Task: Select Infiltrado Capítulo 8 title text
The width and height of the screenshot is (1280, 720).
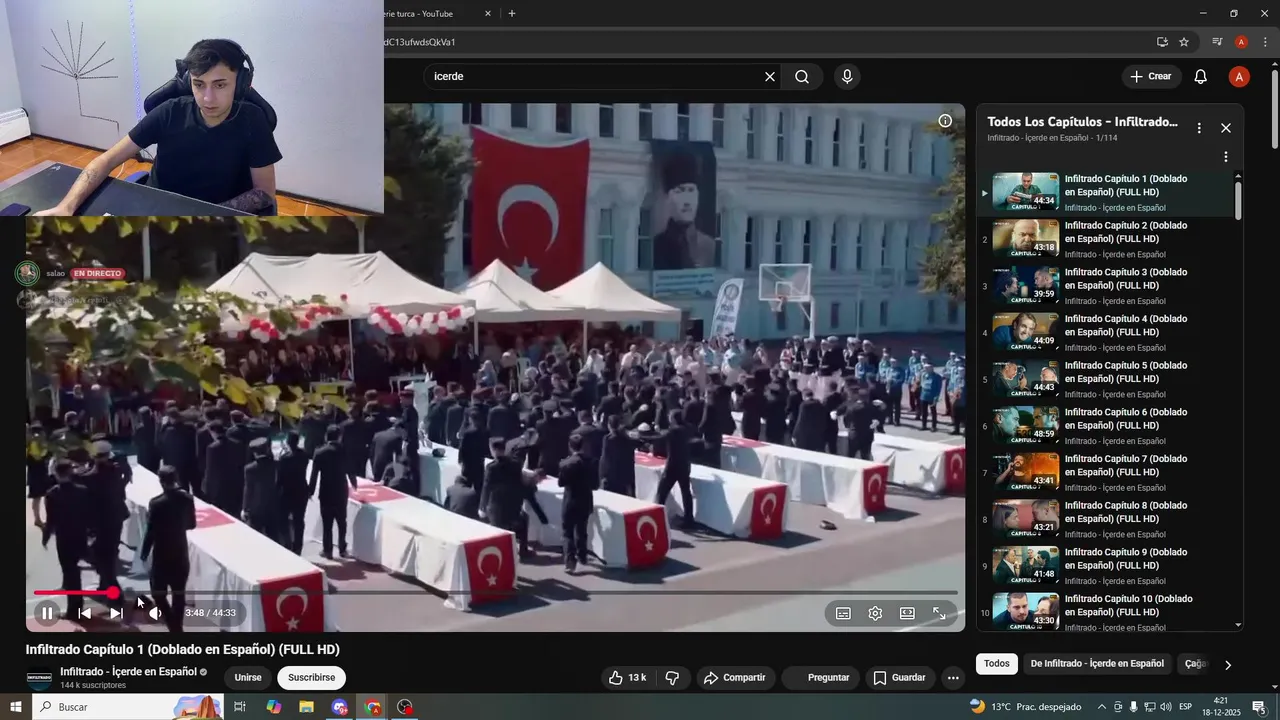Action: click(x=1126, y=512)
